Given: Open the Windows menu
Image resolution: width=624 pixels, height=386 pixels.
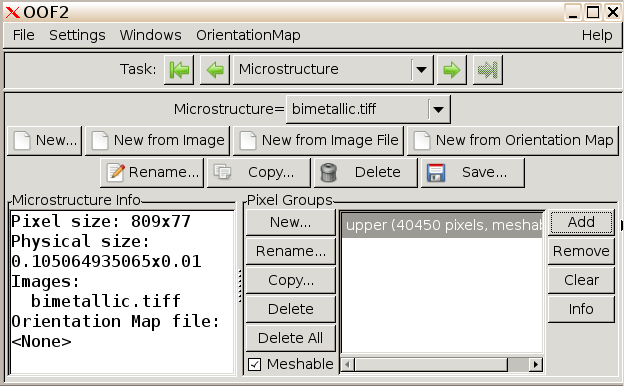Looking at the screenshot, I should pyautogui.click(x=150, y=35).
